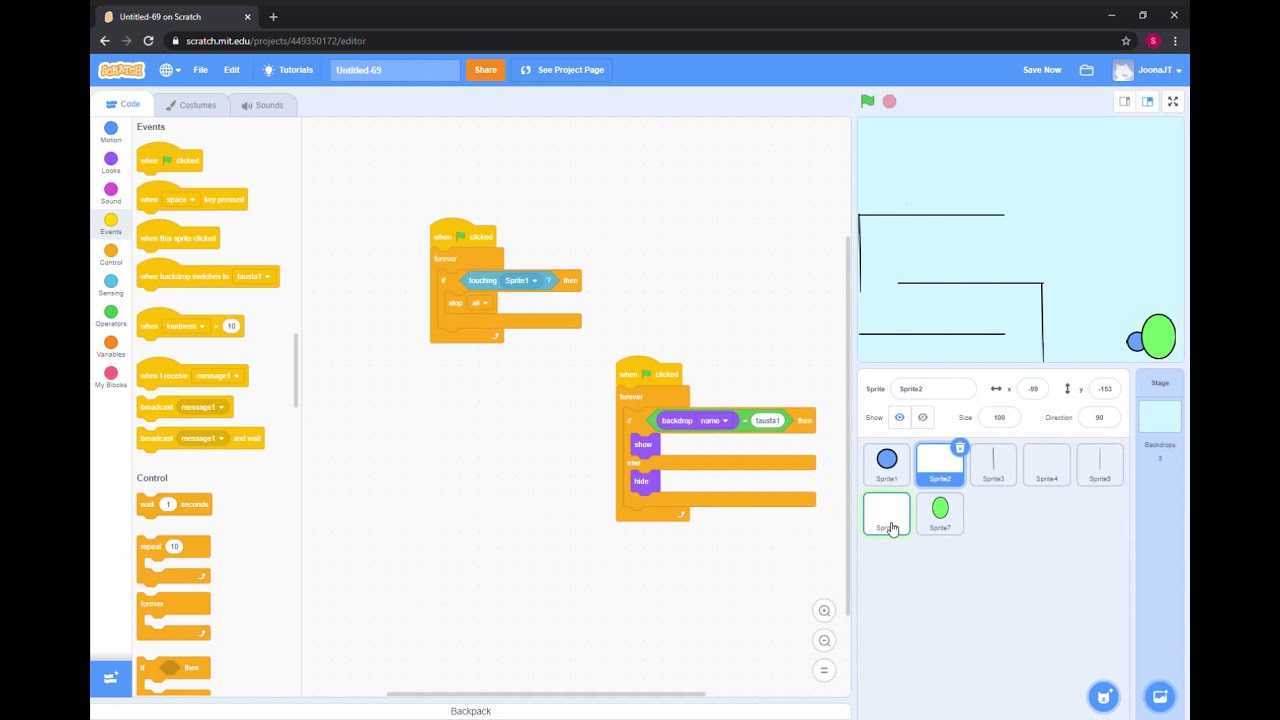The image size is (1280, 720).
Task: Reset workspace zoom to default
Action: coord(824,670)
